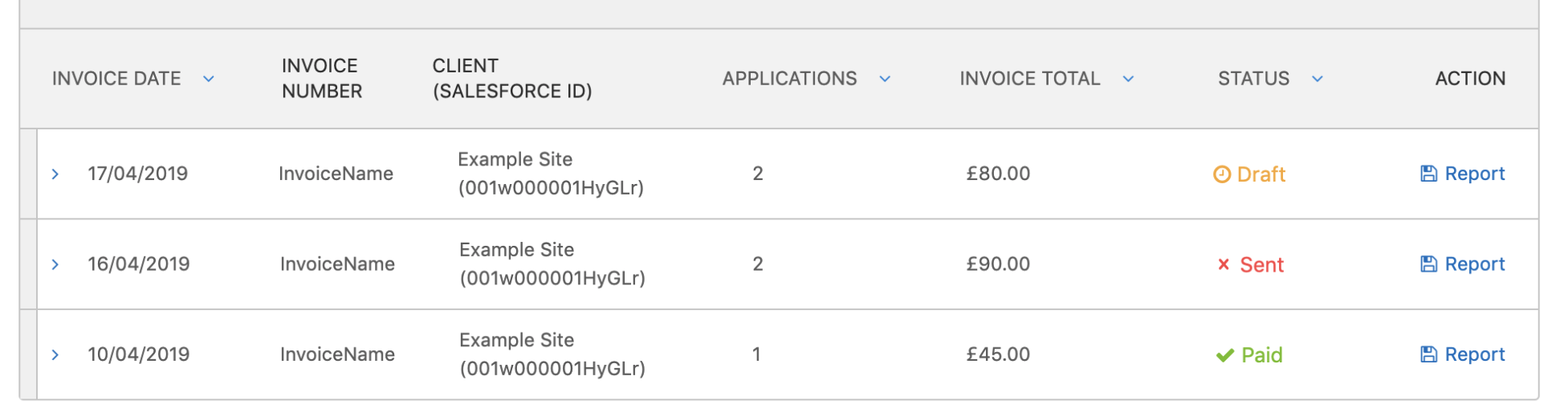Click the orange clock icon beside Draft
Viewport: 1568px width, 409px height.
click(1221, 174)
